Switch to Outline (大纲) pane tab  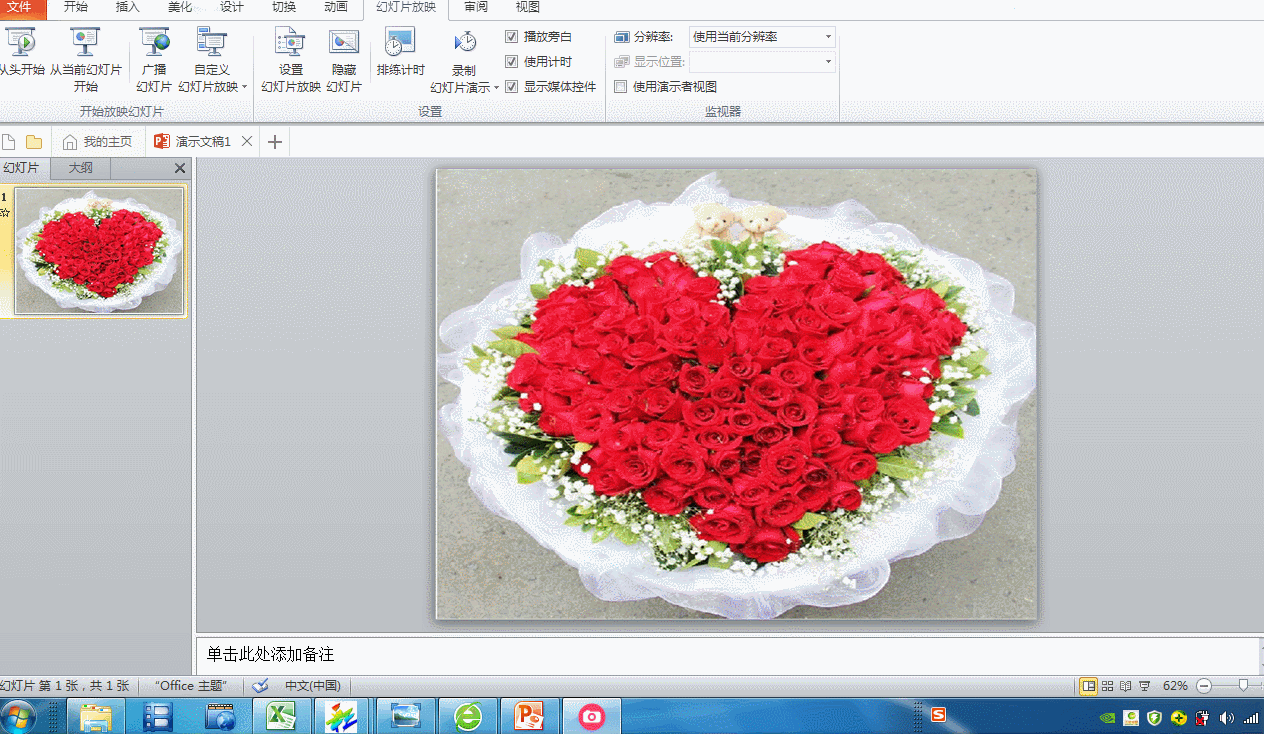tap(80, 168)
